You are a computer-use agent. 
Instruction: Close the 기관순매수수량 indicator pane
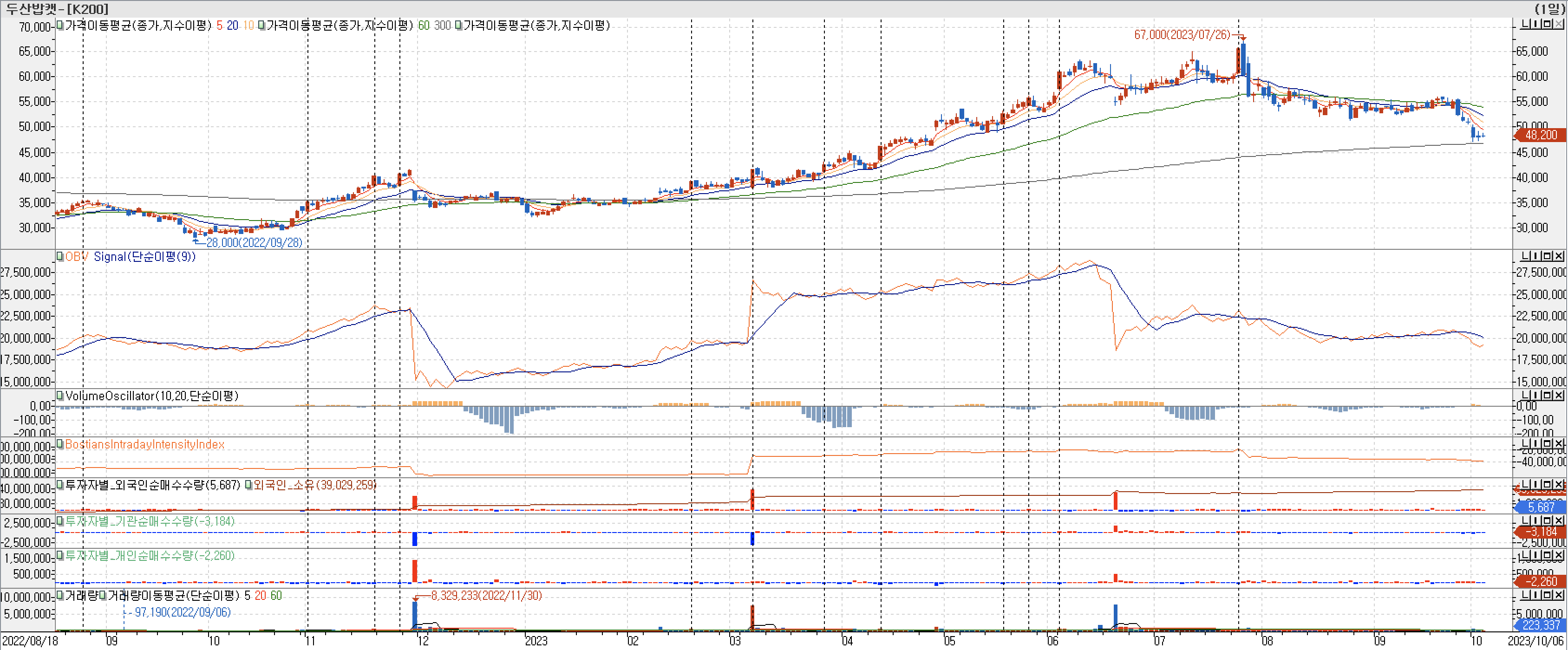1559,520
